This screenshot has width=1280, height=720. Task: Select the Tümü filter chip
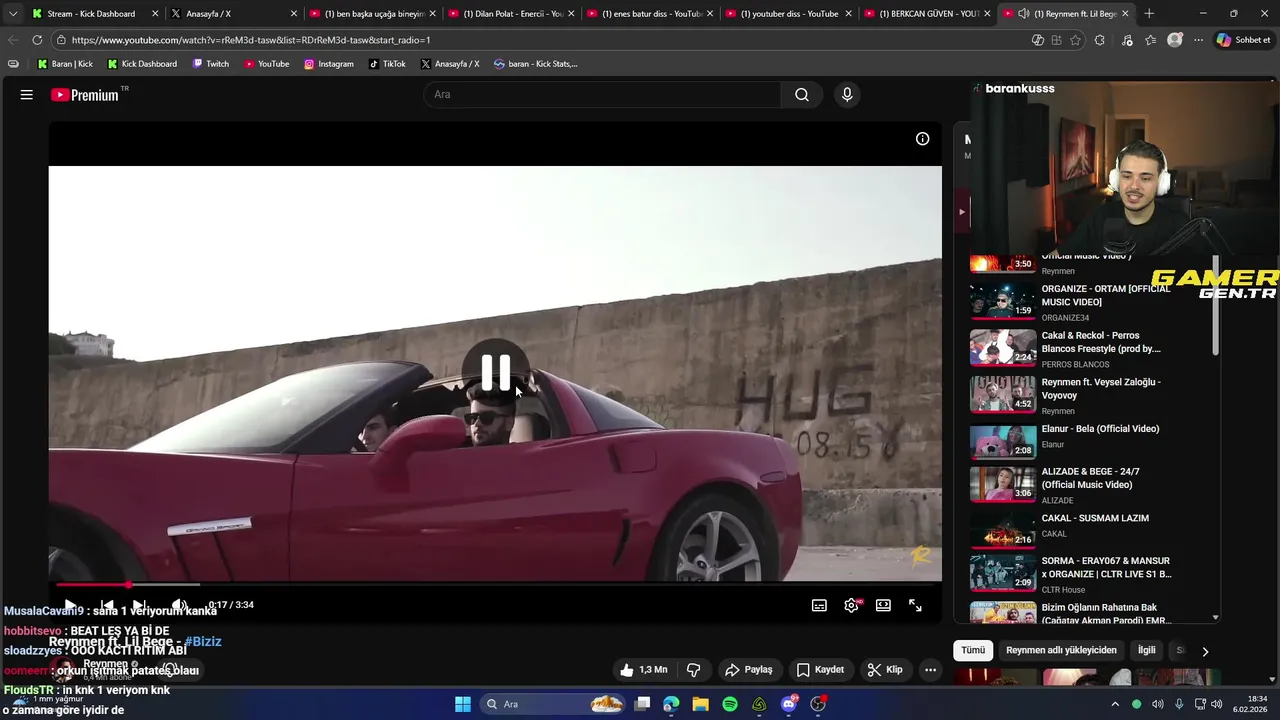click(973, 650)
